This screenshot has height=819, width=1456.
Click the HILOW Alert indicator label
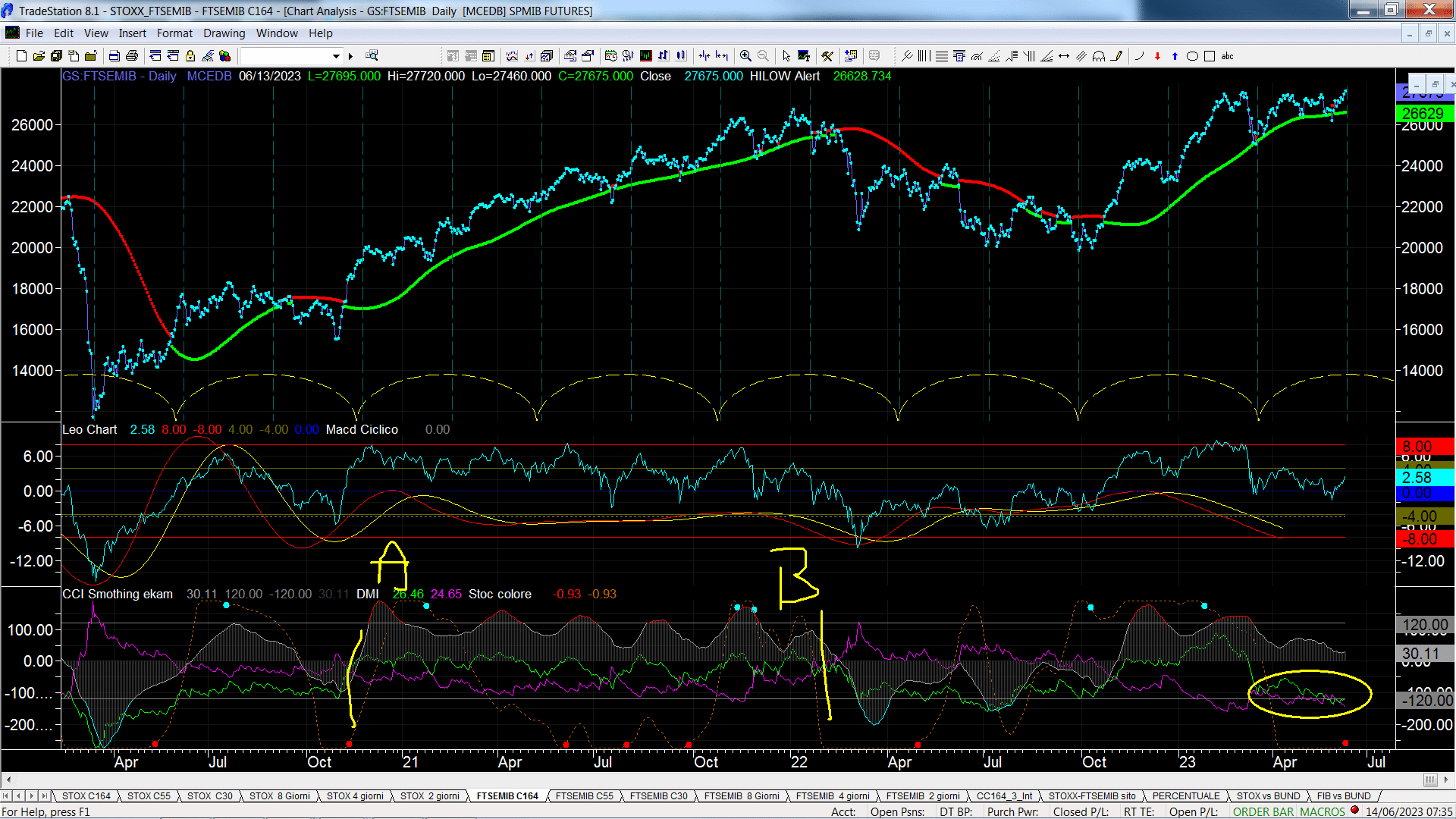(x=785, y=77)
